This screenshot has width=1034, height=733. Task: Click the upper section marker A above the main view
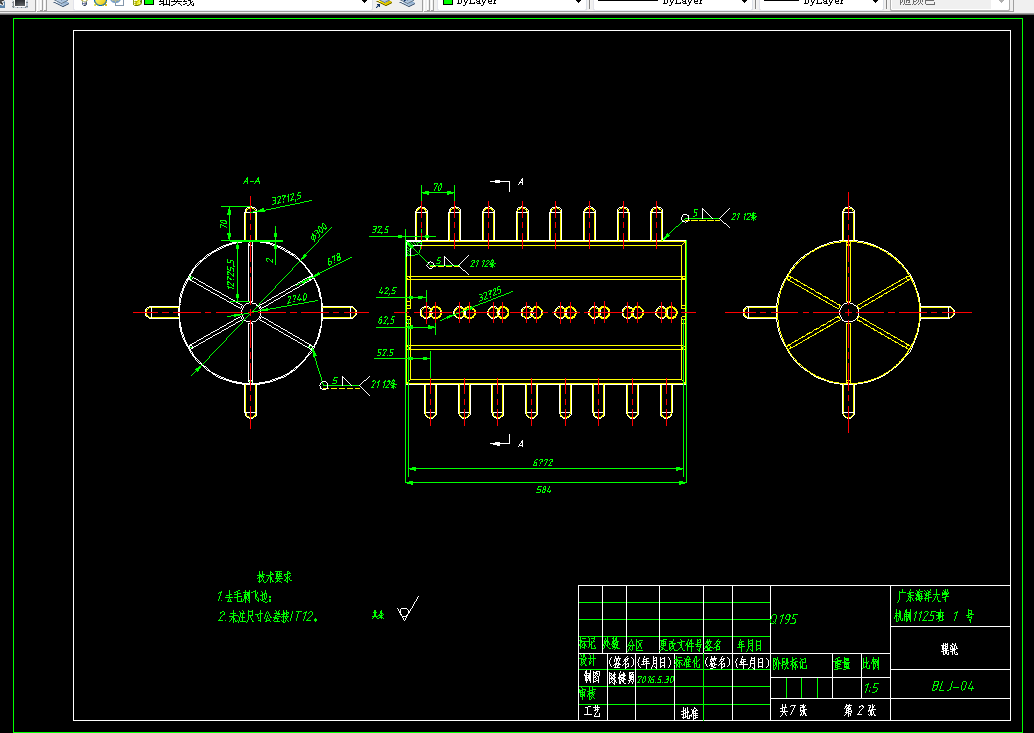click(x=520, y=181)
